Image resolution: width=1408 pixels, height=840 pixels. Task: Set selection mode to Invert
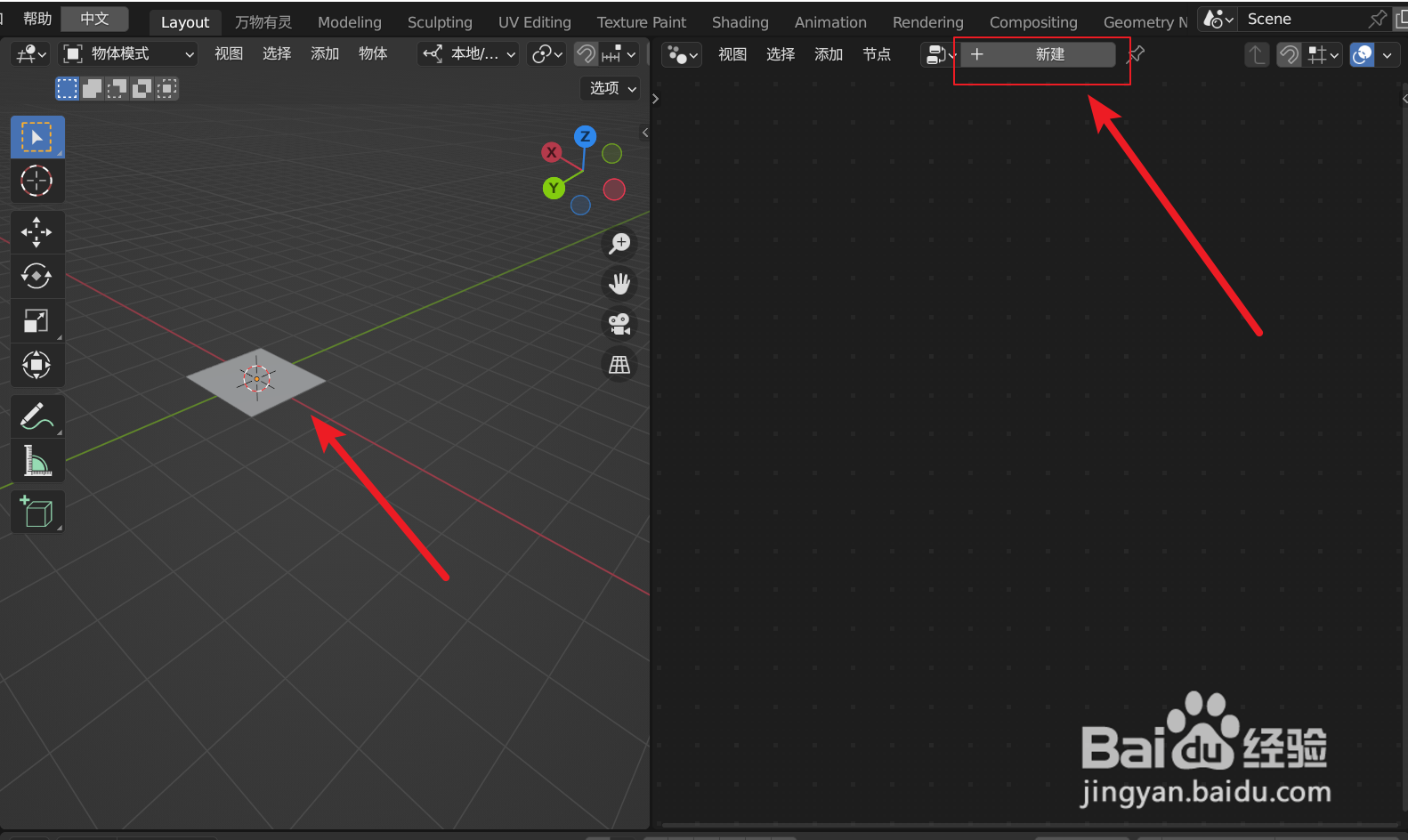pos(142,88)
